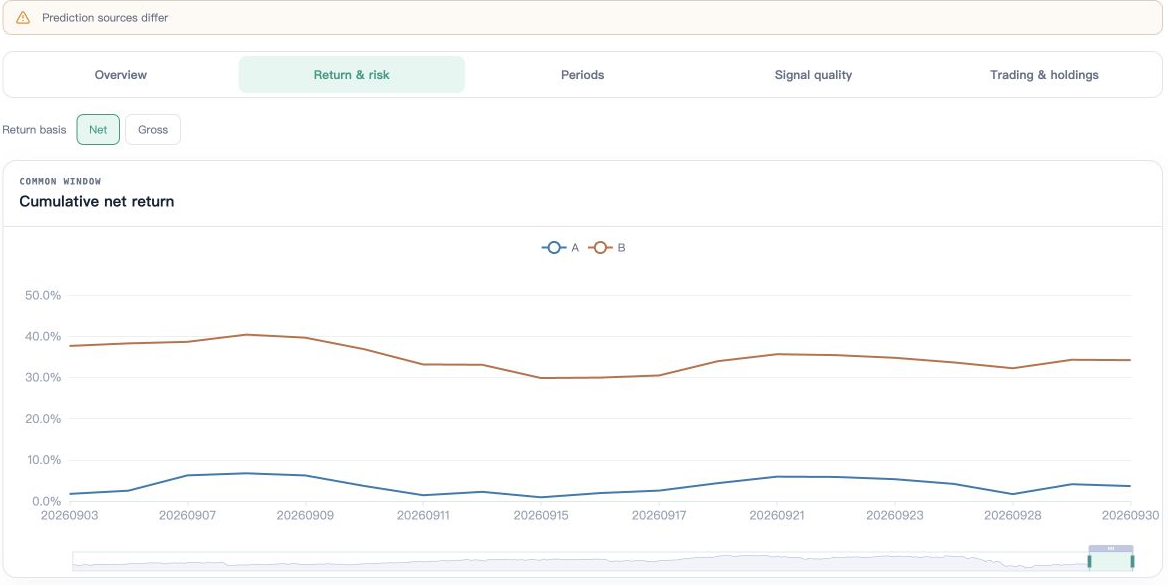
Task: Click the 20260903 axis label
Action: point(69,515)
